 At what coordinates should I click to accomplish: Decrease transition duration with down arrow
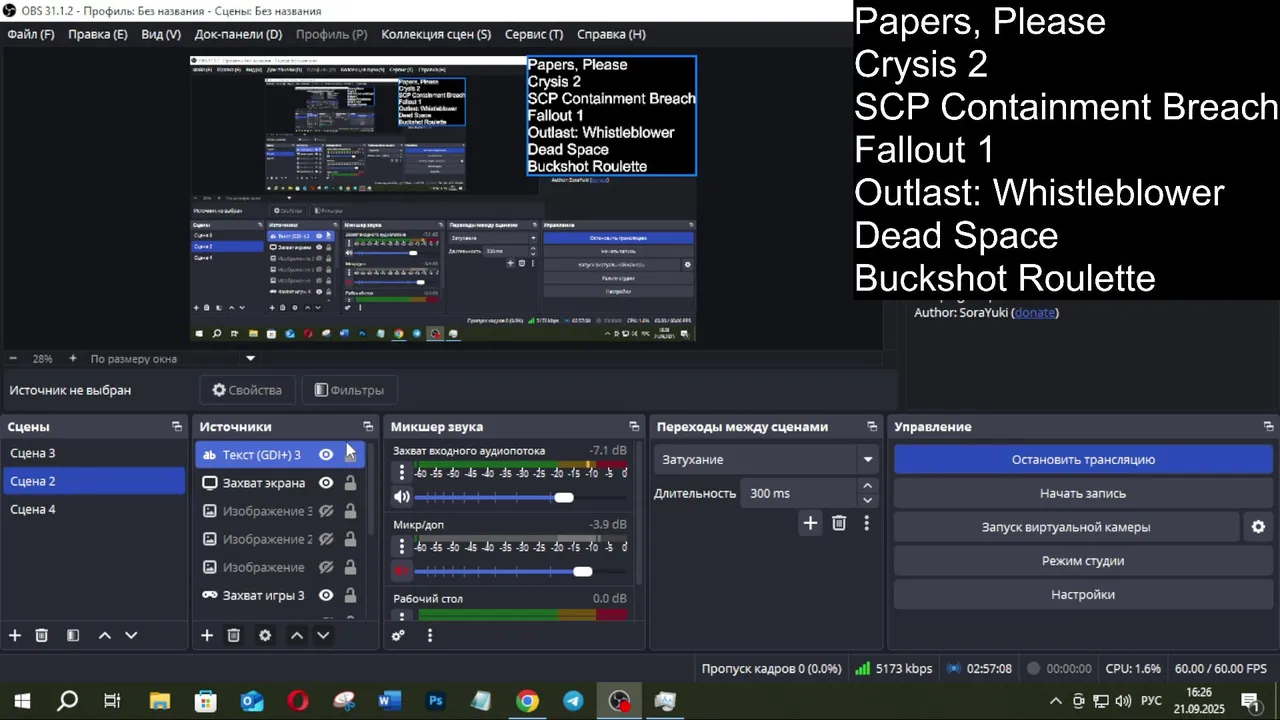coord(867,500)
